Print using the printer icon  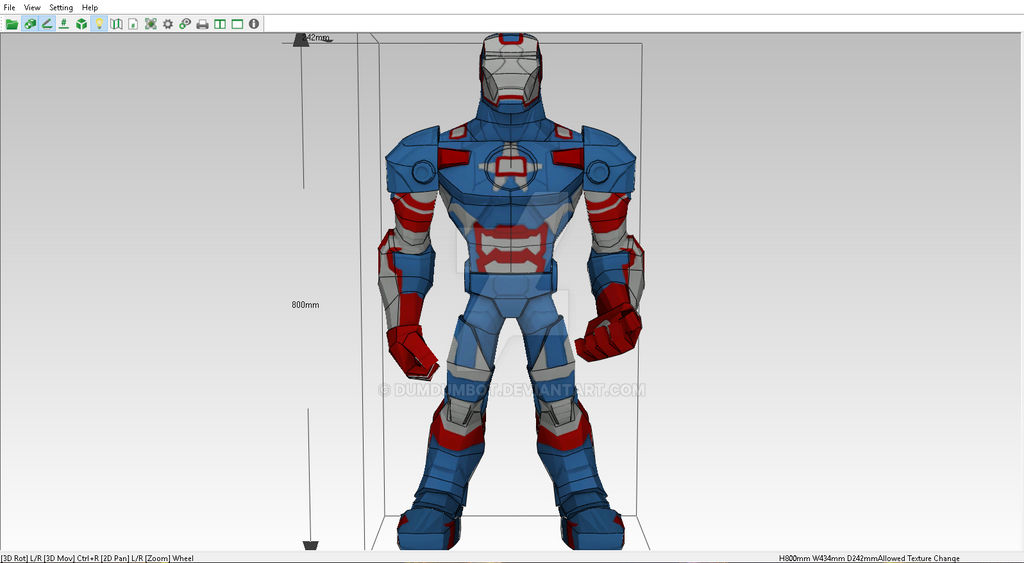click(202, 24)
